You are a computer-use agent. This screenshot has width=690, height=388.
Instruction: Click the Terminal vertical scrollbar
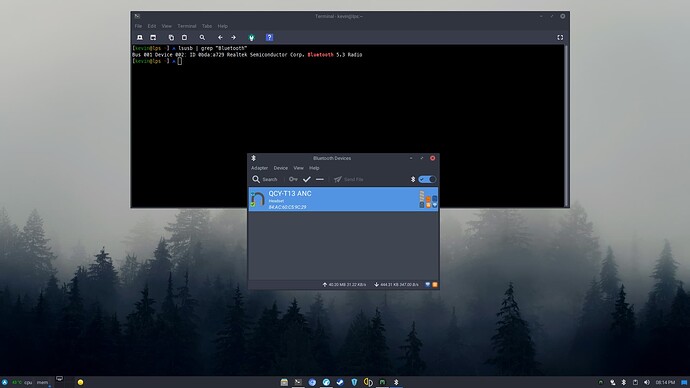tap(567, 125)
